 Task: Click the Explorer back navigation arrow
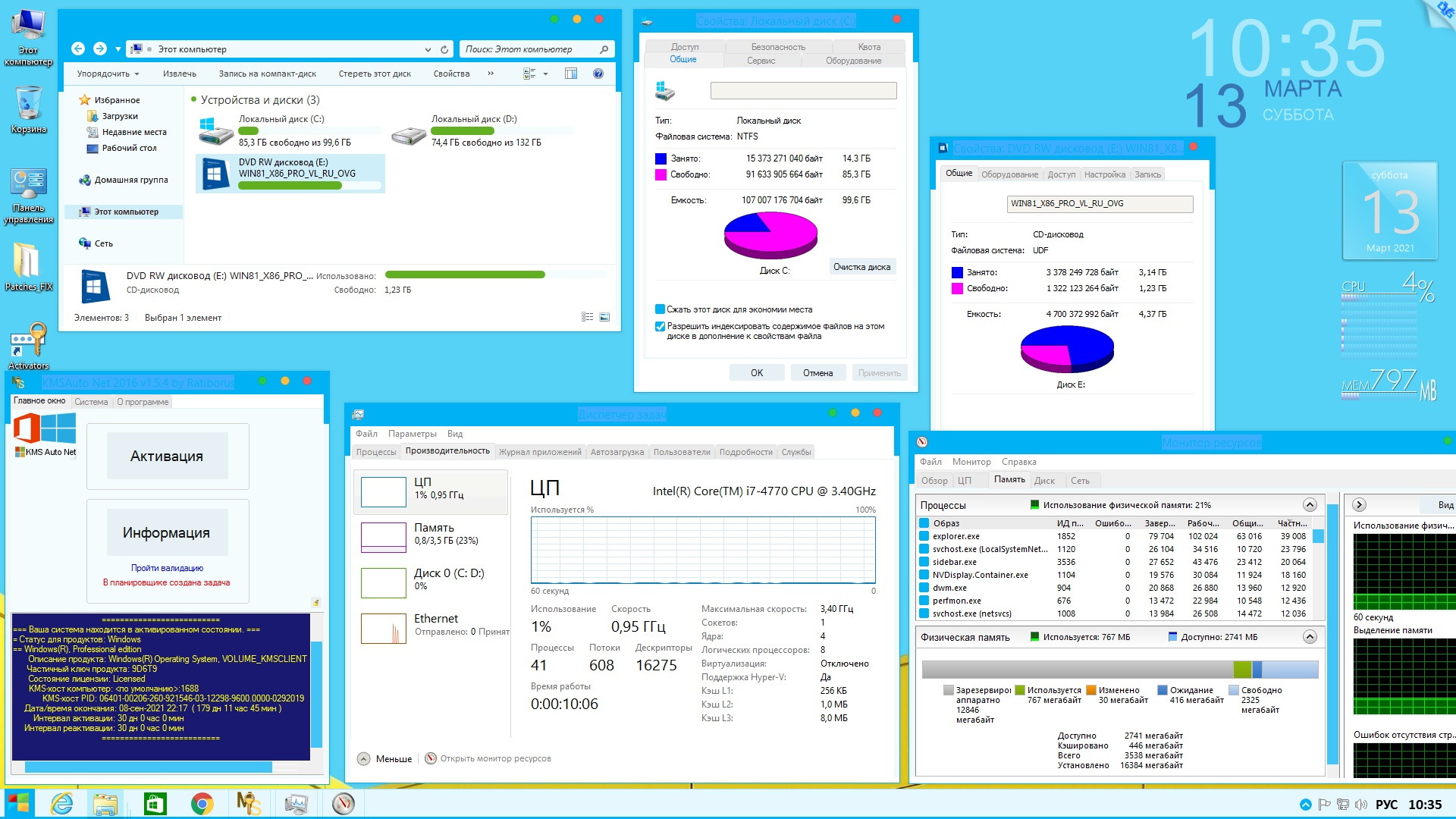pos(78,49)
